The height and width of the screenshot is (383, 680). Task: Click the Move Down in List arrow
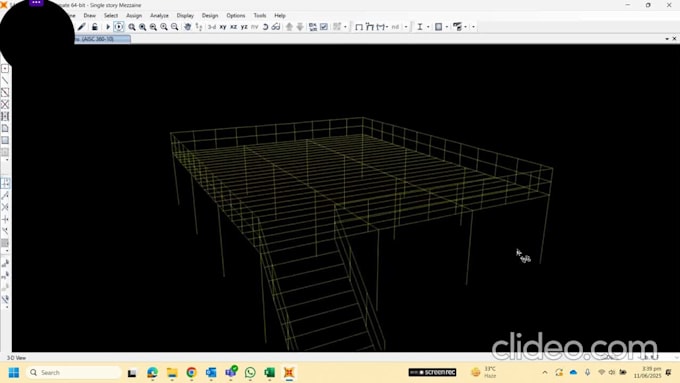coord(300,27)
